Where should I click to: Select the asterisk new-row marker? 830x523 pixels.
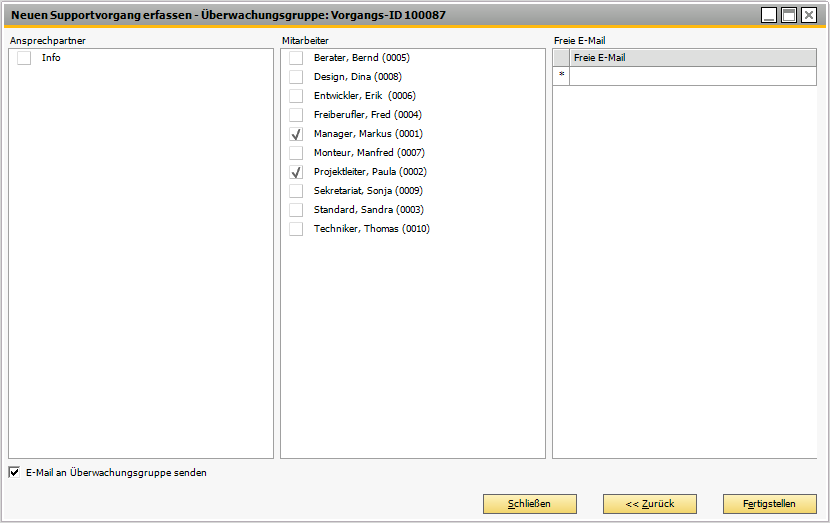(561, 76)
